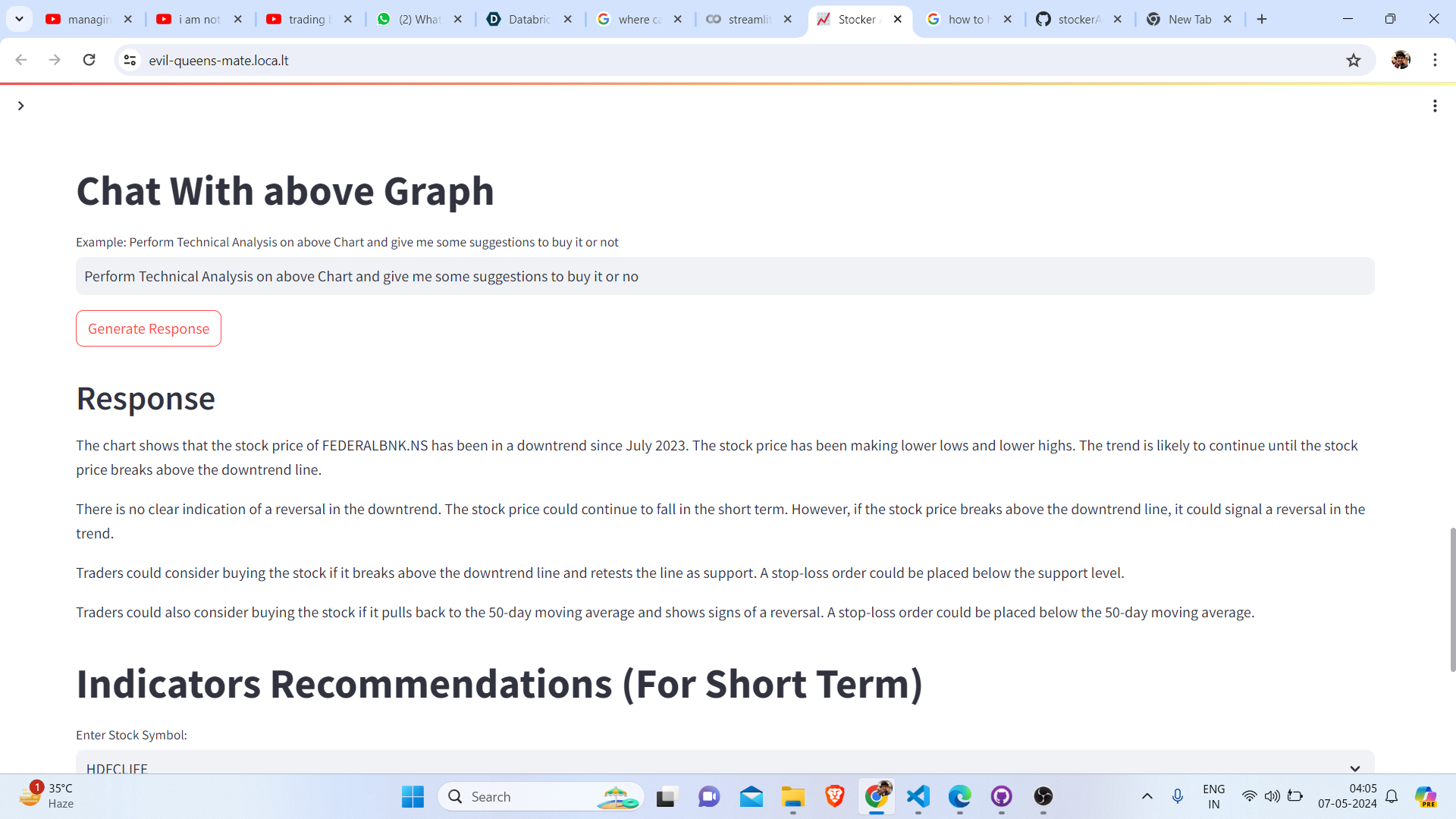Close the WhatsApp tab
The width and height of the screenshot is (1456, 819).
(x=458, y=20)
